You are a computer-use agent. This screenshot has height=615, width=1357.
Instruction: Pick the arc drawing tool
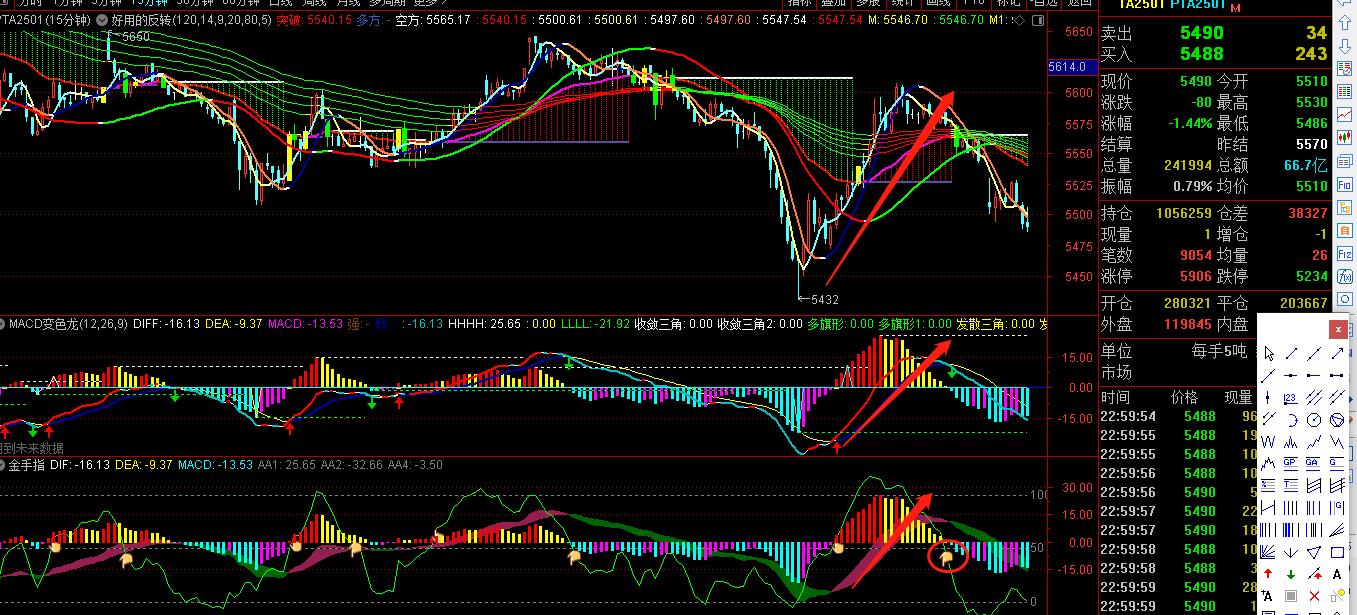coord(1292,419)
